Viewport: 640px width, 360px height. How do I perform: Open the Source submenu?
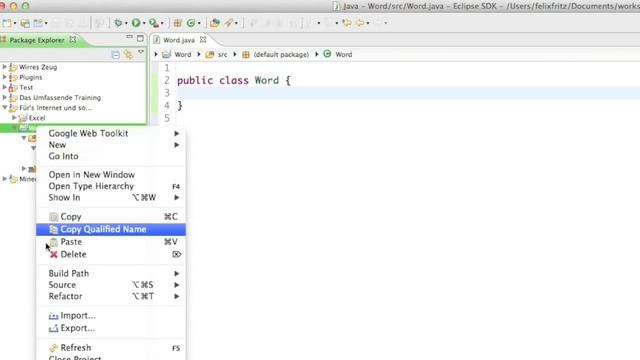(x=111, y=285)
